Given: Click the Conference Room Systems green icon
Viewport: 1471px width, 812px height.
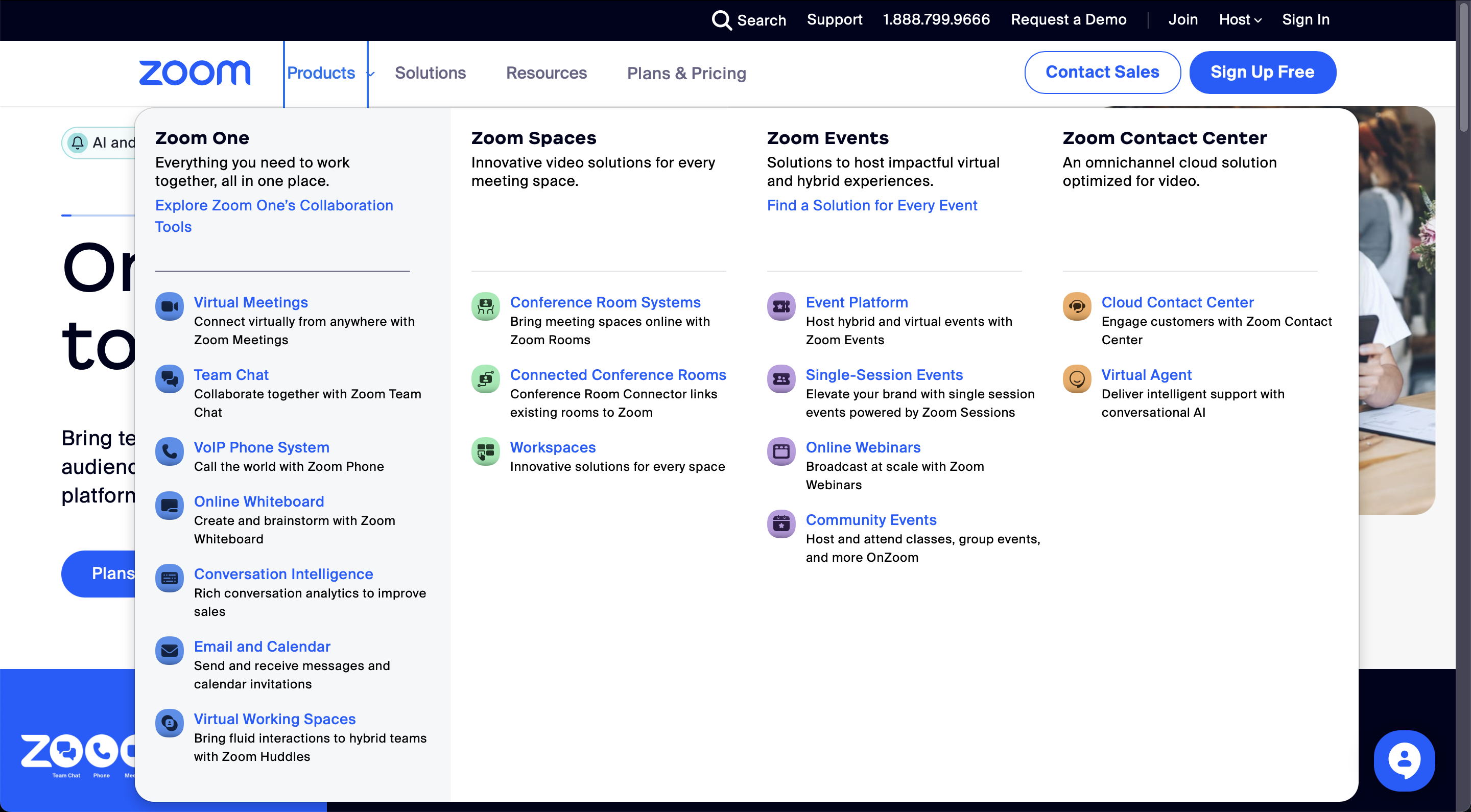Looking at the screenshot, I should [x=485, y=306].
